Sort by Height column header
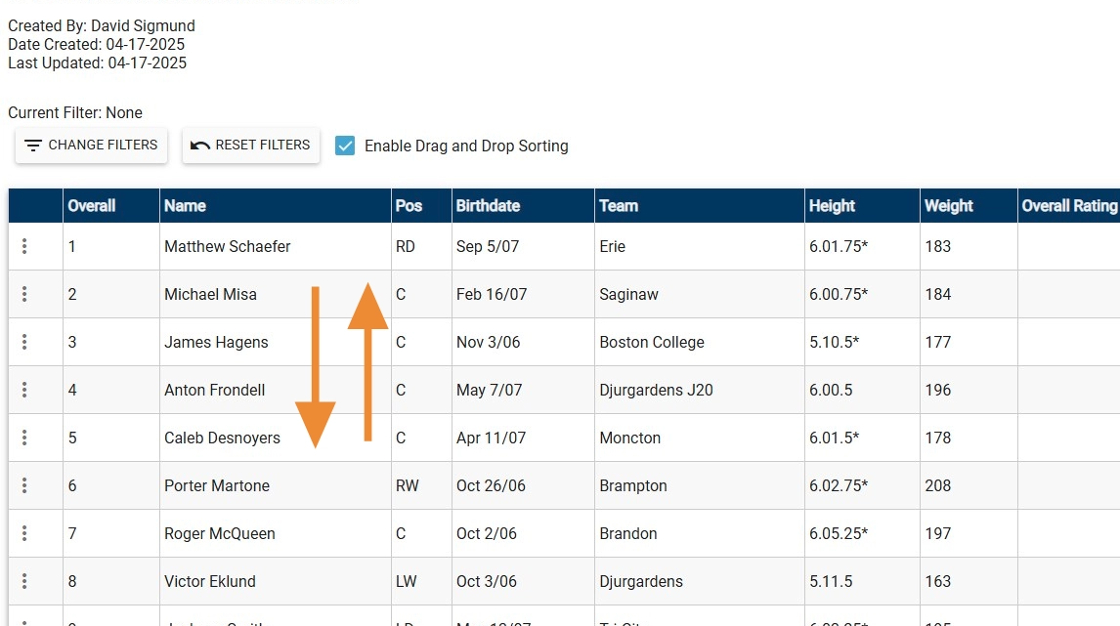The width and height of the screenshot is (1120, 626). click(832, 206)
